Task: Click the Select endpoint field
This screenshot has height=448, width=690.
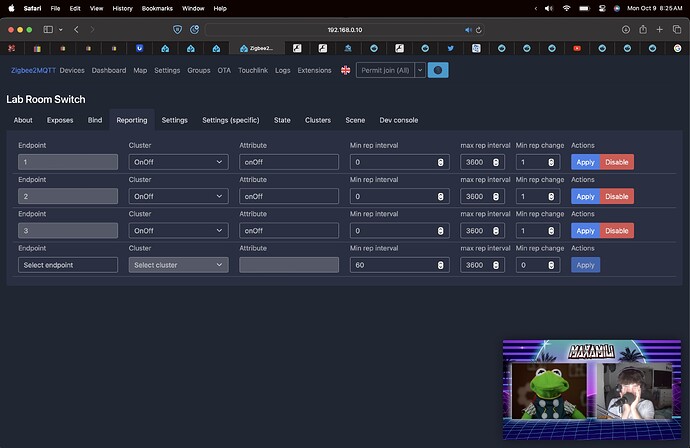Action: pos(68,265)
